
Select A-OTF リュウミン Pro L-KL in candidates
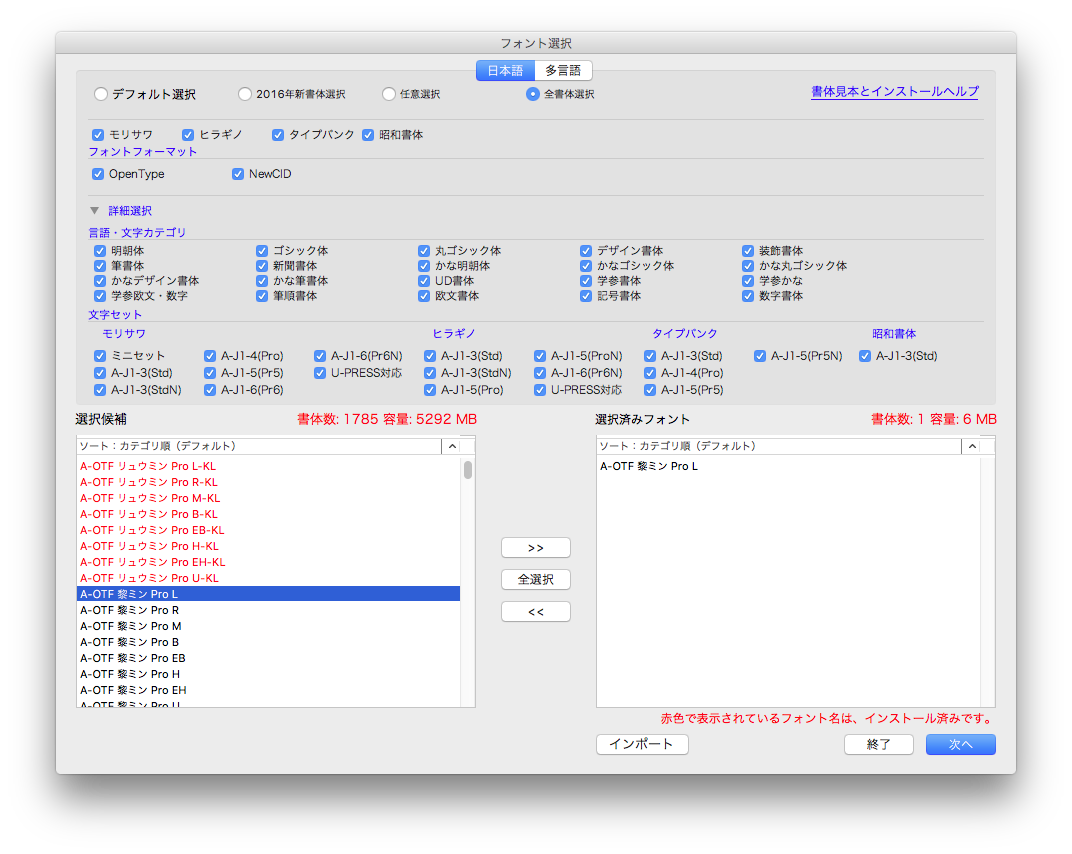269,466
